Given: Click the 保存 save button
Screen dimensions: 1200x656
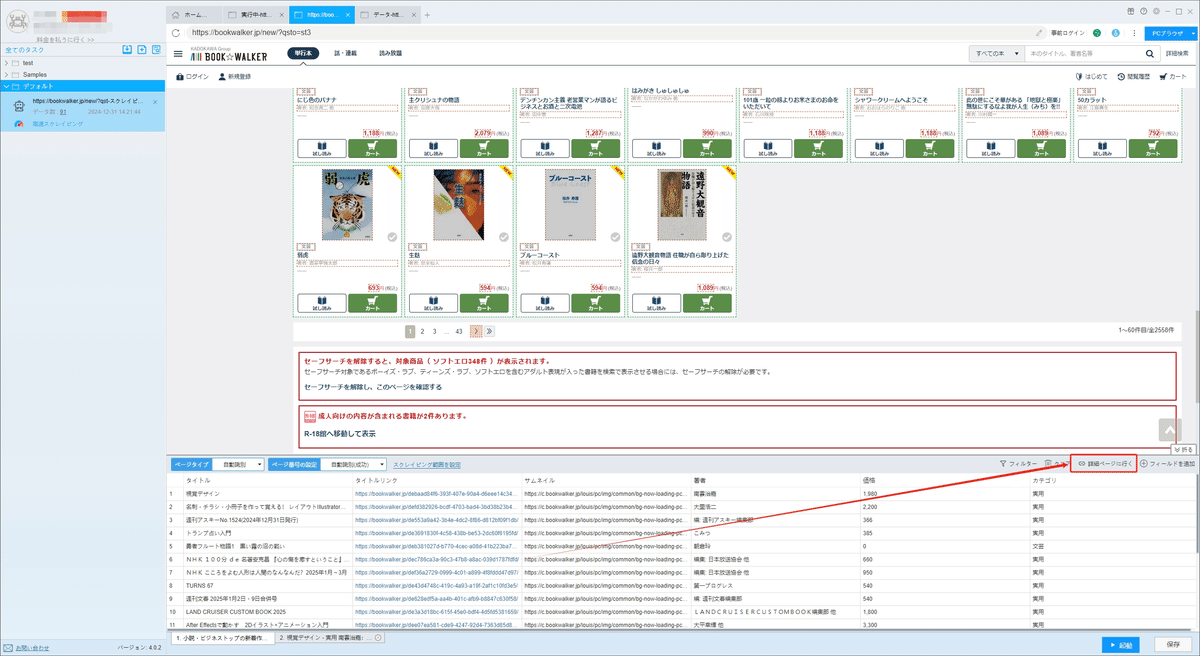Looking at the screenshot, I should (1173, 644).
